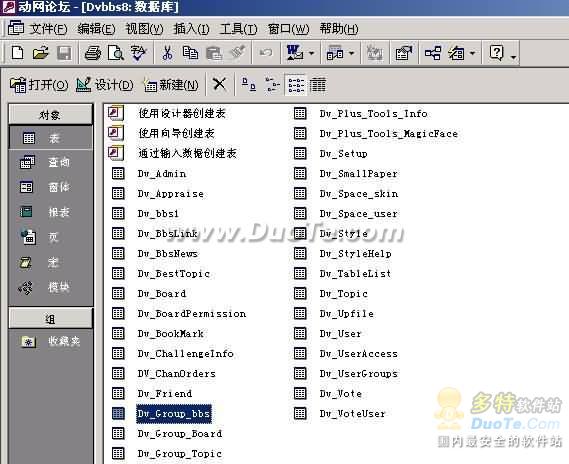
Task: Expand the New Object dropdown arrow
Action: (472, 53)
